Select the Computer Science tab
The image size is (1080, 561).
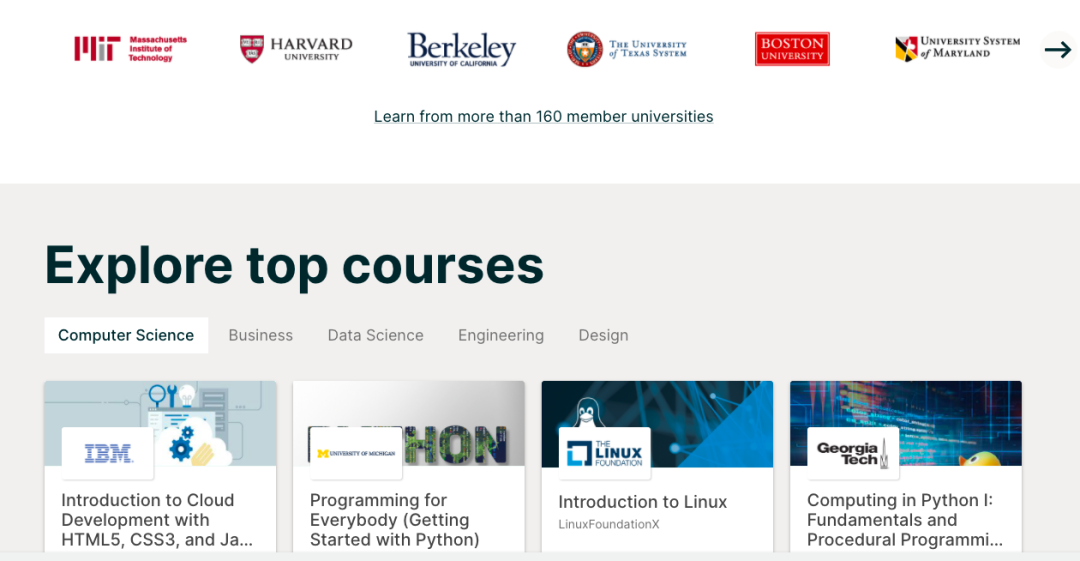coord(126,336)
